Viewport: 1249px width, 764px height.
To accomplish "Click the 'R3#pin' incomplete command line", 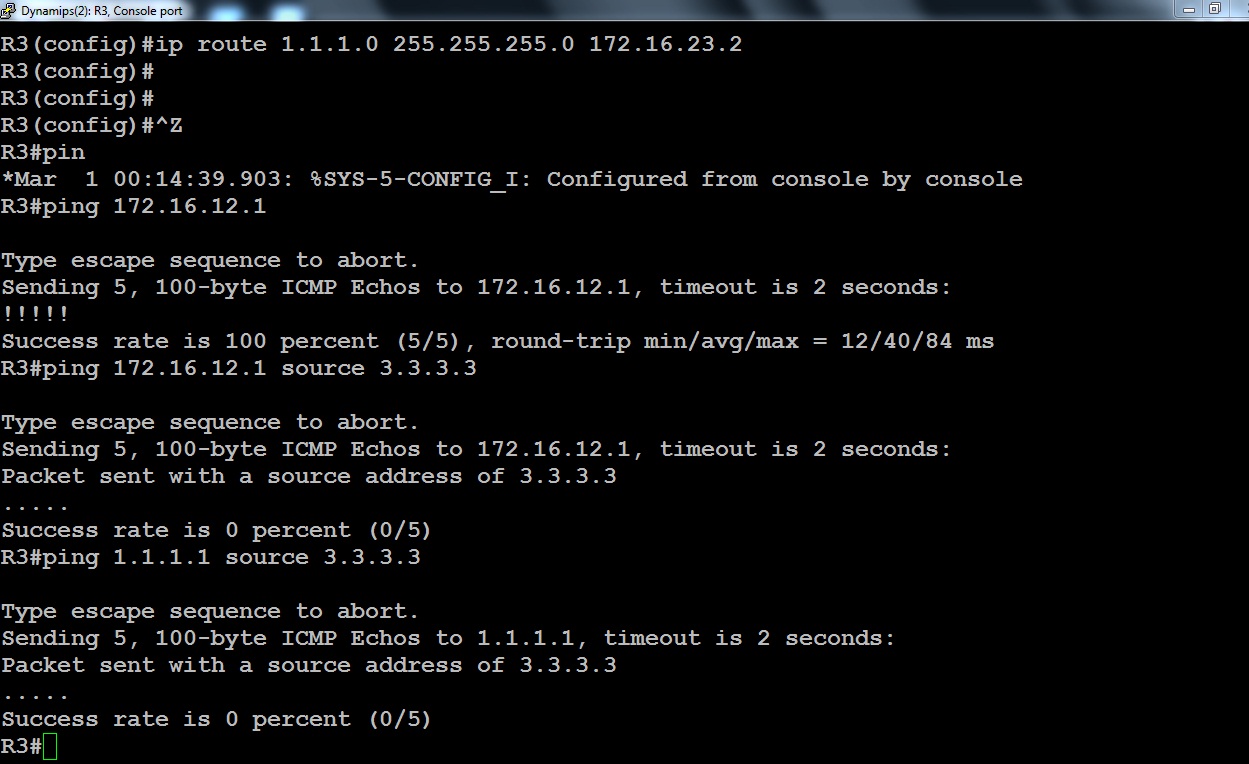I will [43, 153].
